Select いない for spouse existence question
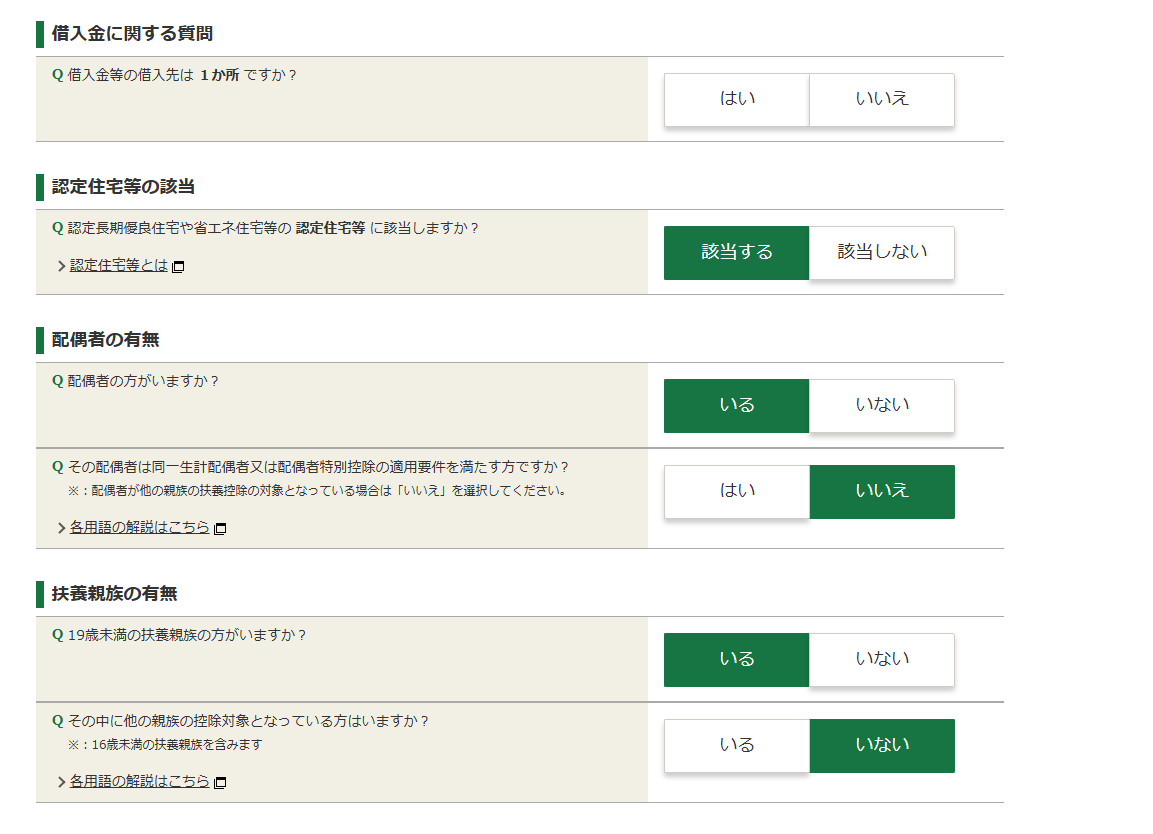The image size is (1153, 834). 882,405
